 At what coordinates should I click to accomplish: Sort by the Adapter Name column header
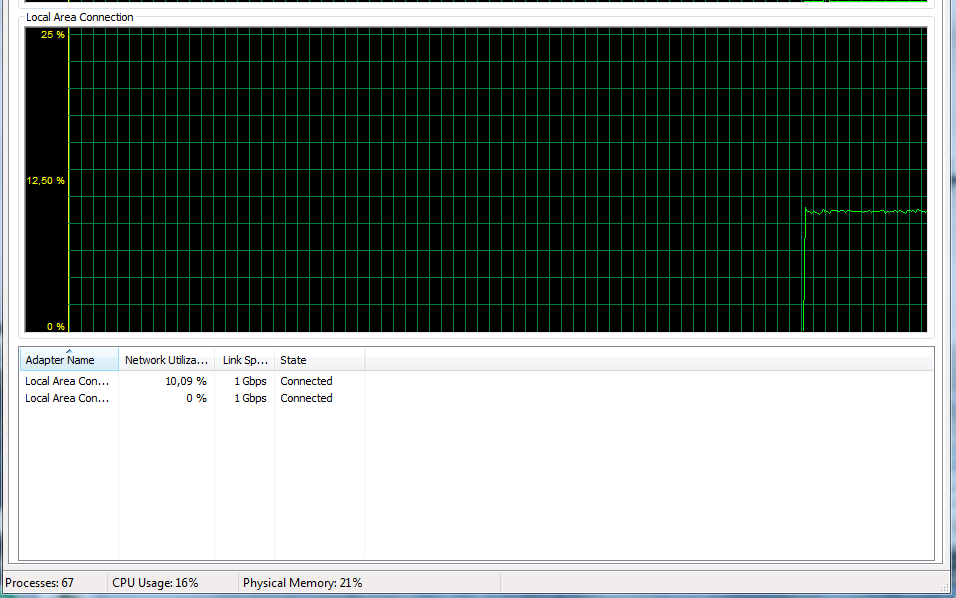pos(69,360)
